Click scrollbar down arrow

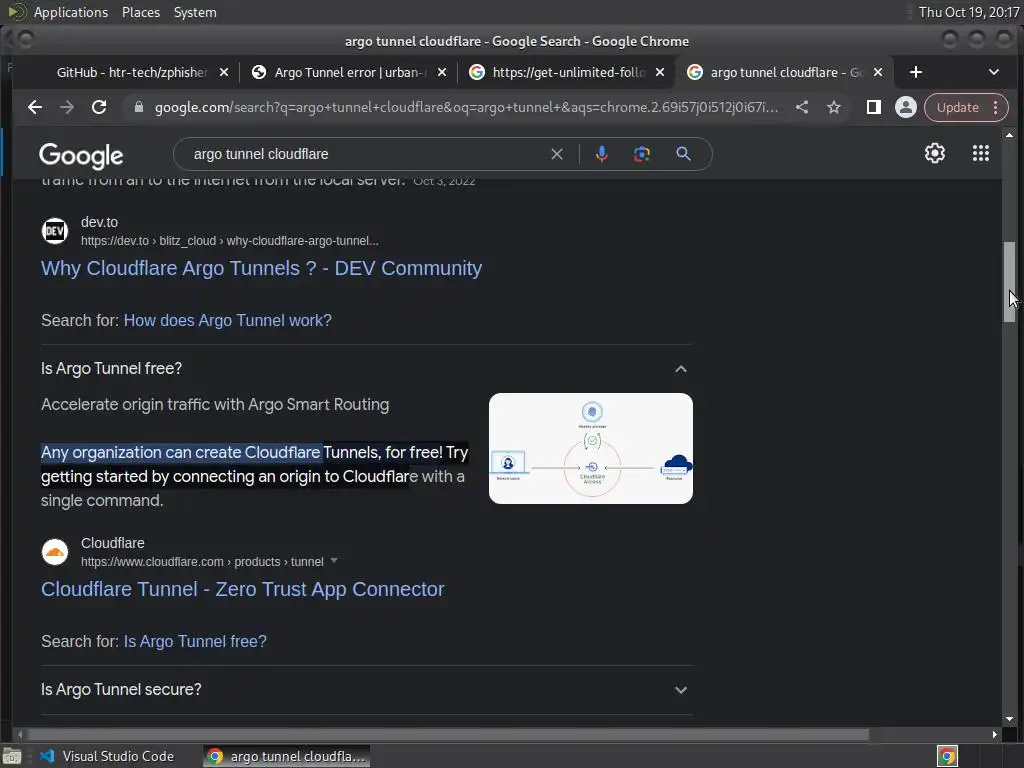click(1010, 718)
